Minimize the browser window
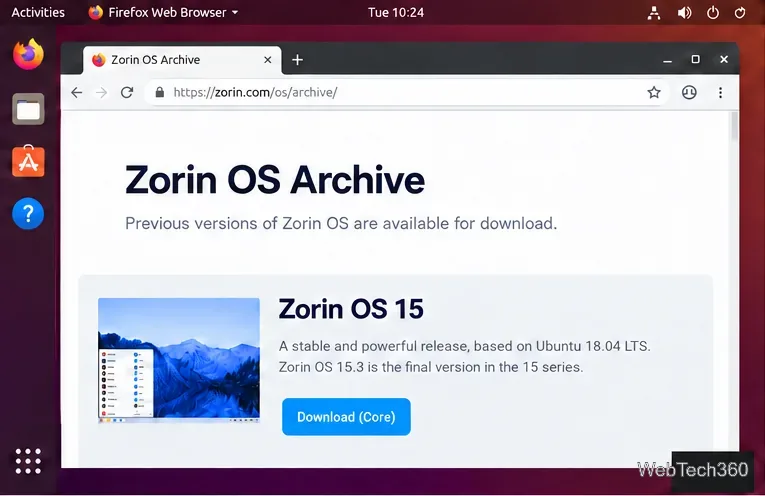This screenshot has width=765, height=496. pos(667,60)
